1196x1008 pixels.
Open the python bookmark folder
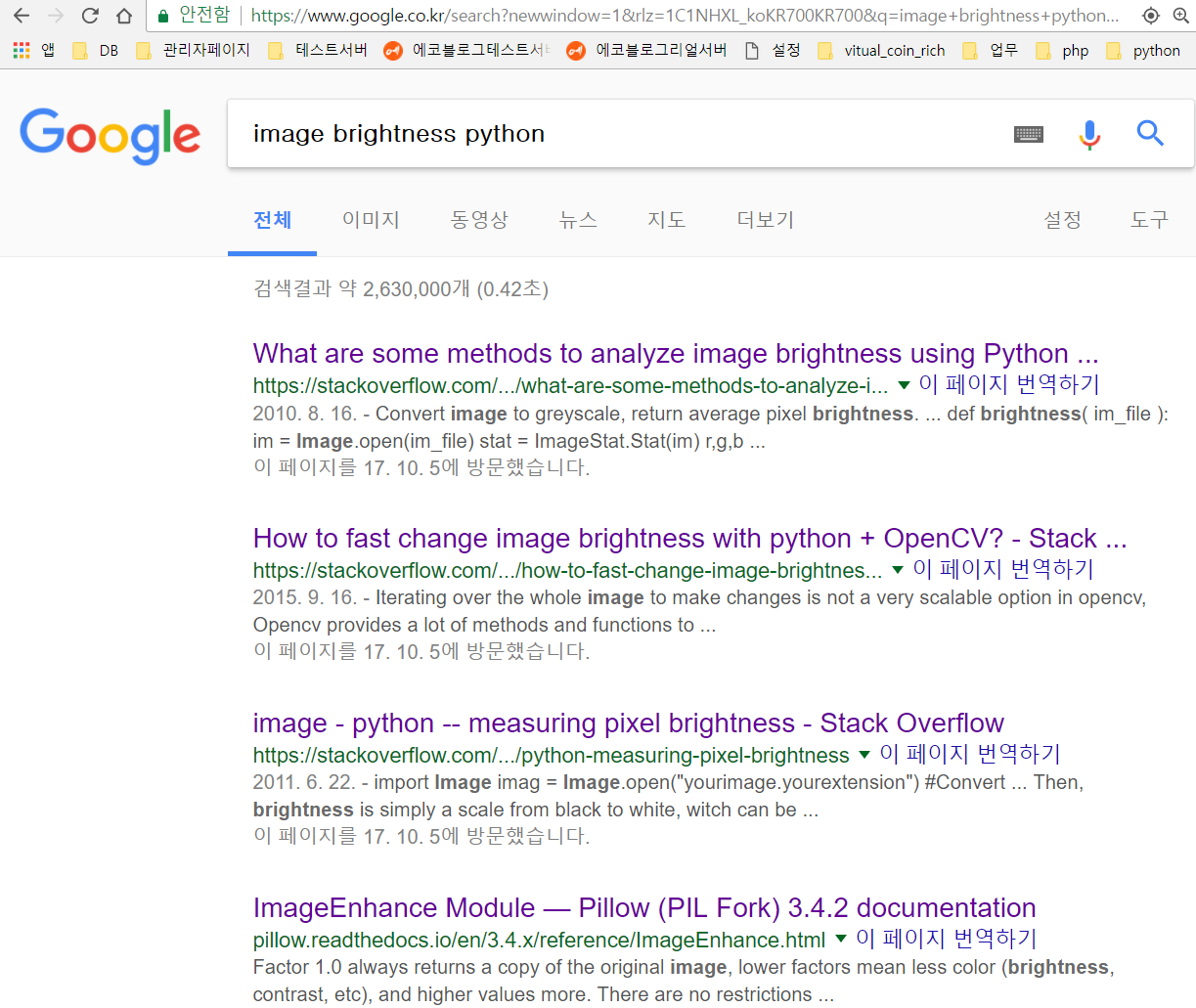tap(1143, 50)
